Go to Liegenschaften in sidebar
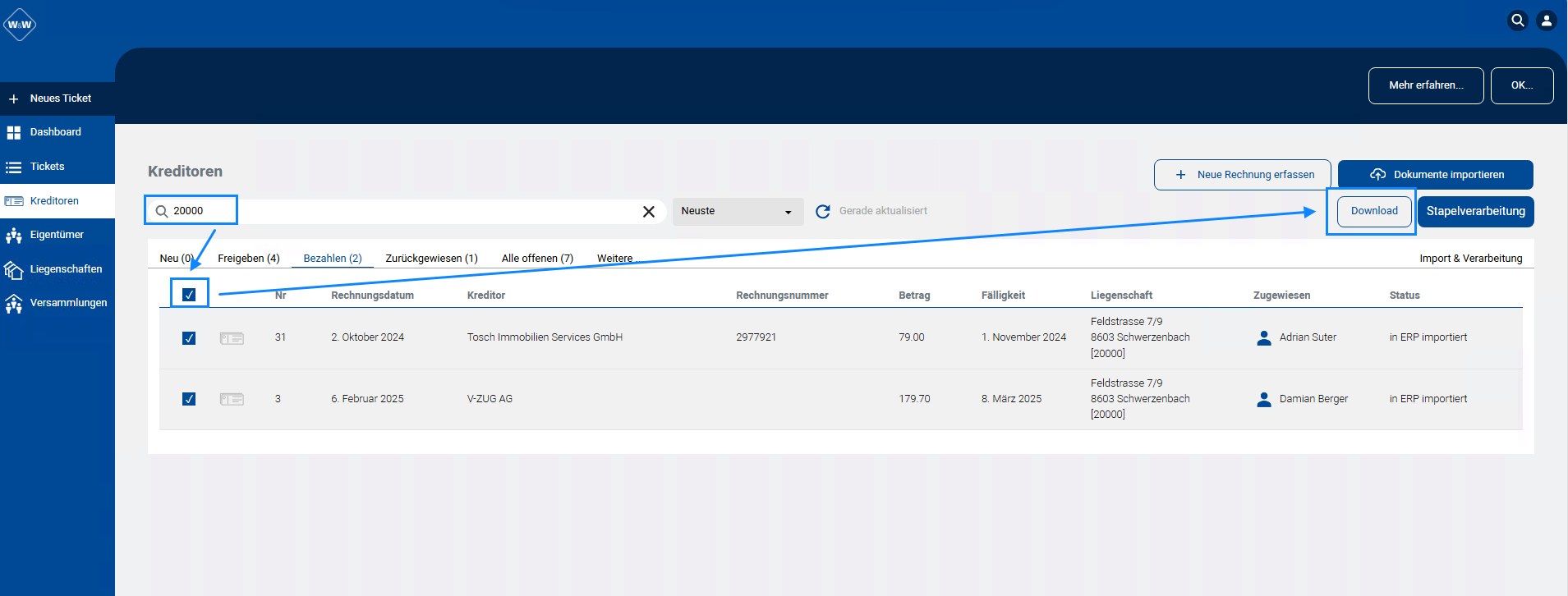The width and height of the screenshot is (1568, 596). coord(57,269)
